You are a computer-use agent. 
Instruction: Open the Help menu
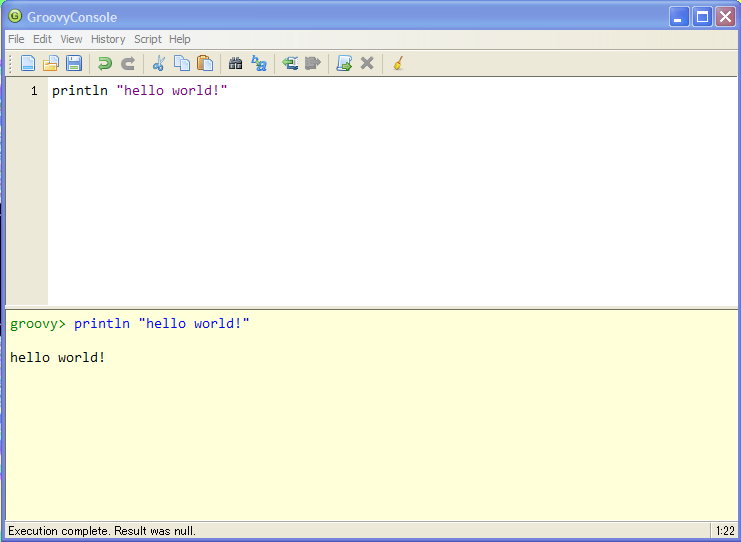(180, 39)
